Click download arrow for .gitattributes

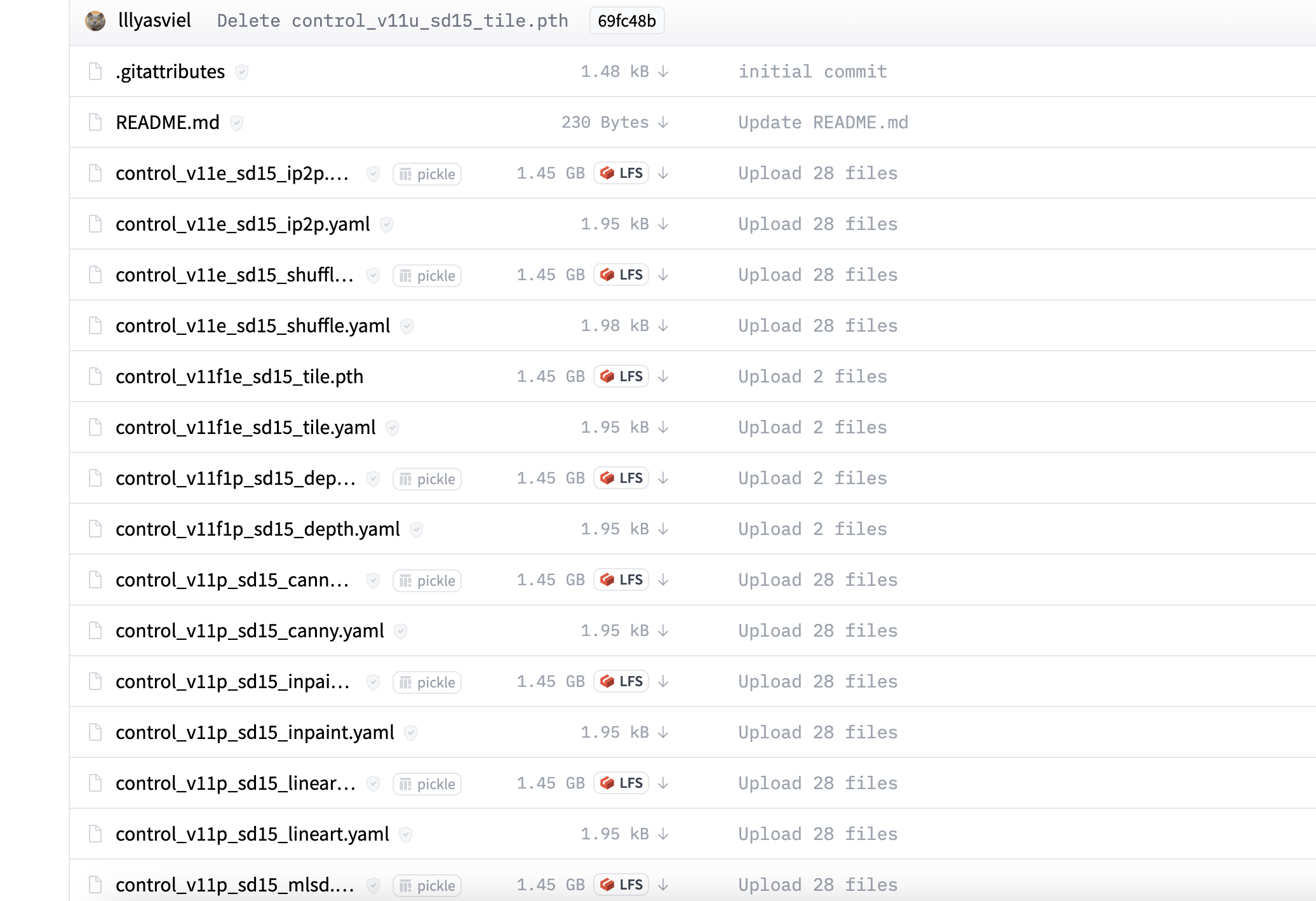(x=663, y=72)
